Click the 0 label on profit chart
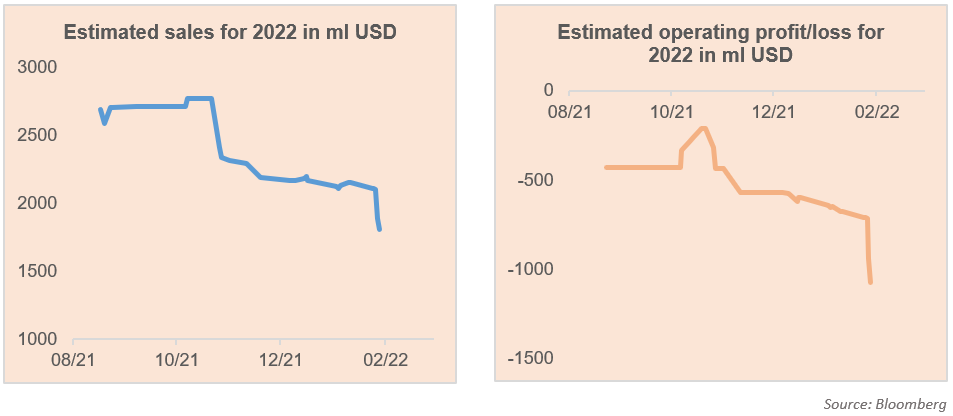 point(548,90)
